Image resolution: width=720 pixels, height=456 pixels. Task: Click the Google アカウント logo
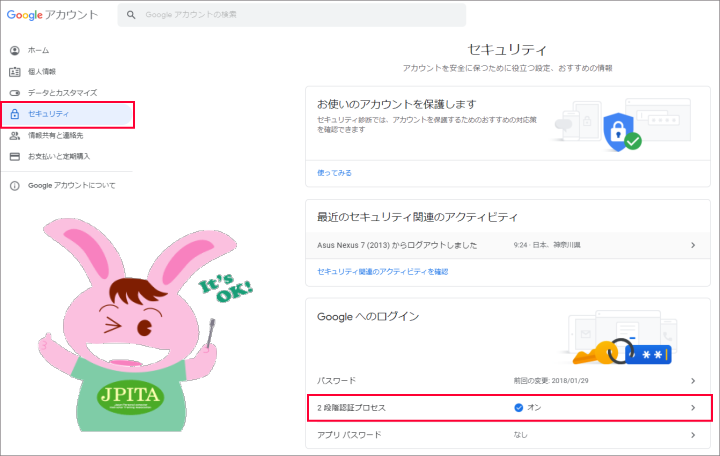click(x=52, y=15)
